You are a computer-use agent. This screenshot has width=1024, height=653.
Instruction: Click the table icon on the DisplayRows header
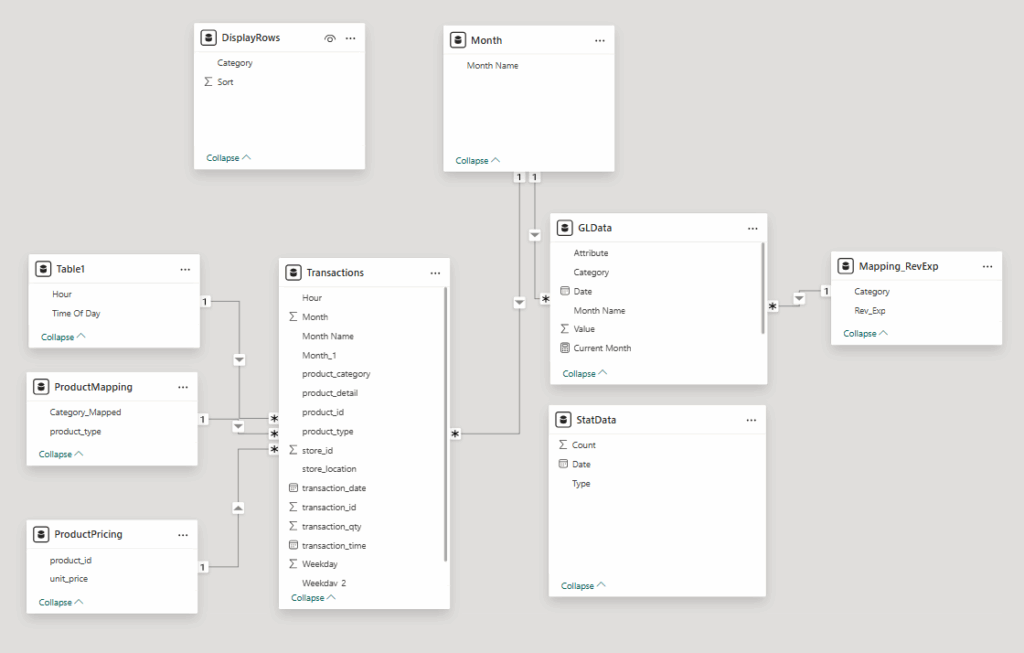208,37
